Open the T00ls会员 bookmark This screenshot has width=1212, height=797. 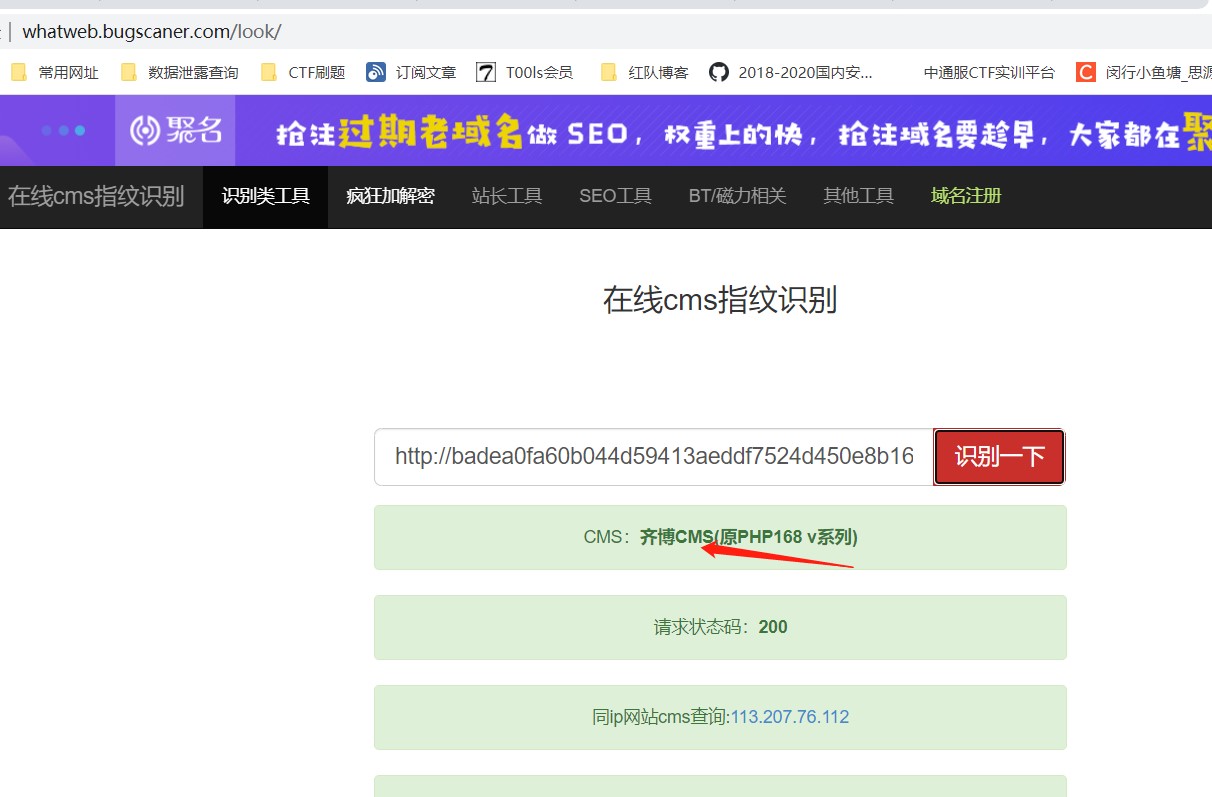tap(525, 72)
